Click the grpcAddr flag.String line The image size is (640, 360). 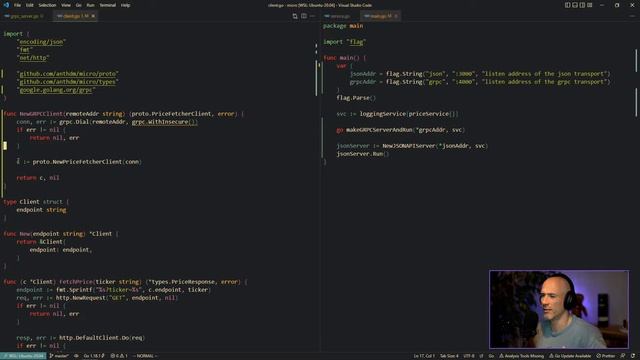(480, 82)
